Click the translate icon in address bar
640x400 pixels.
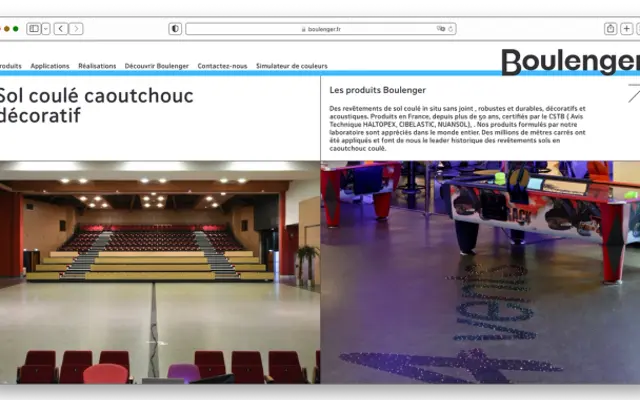(441, 29)
